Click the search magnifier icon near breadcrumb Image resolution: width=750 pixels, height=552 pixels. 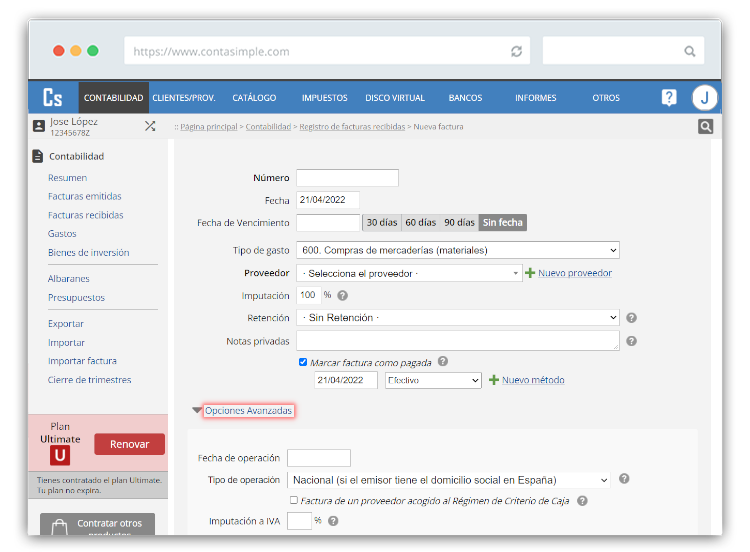(706, 127)
